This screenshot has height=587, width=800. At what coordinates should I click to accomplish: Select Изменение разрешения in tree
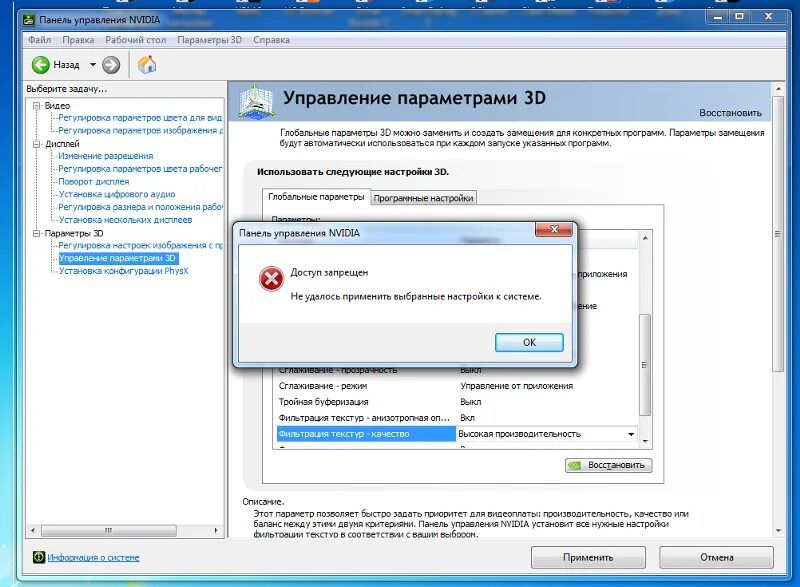click(106, 156)
